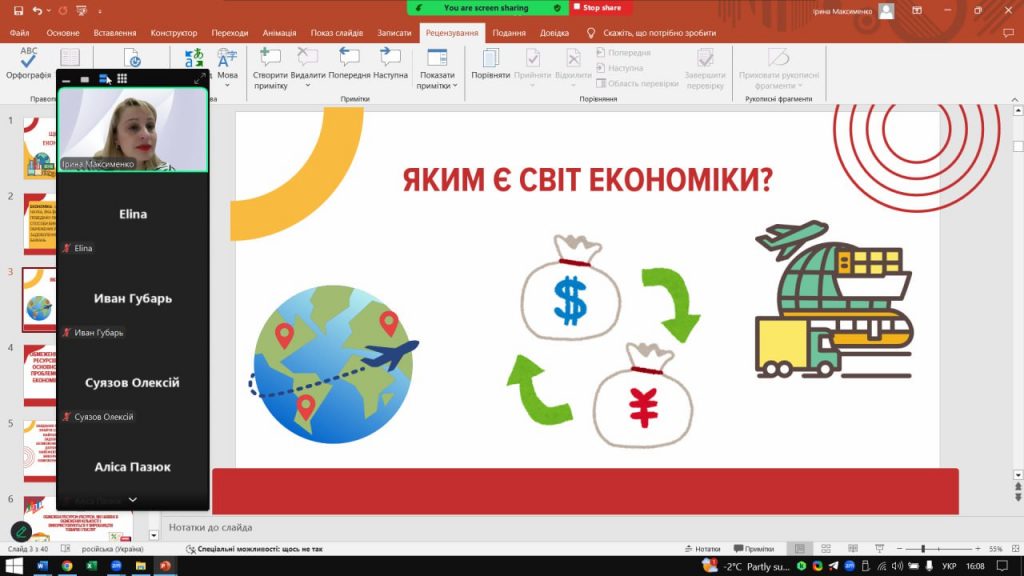Screen dimensions: 1024x576
Task: Click the Stop share button
Action: [601, 8]
